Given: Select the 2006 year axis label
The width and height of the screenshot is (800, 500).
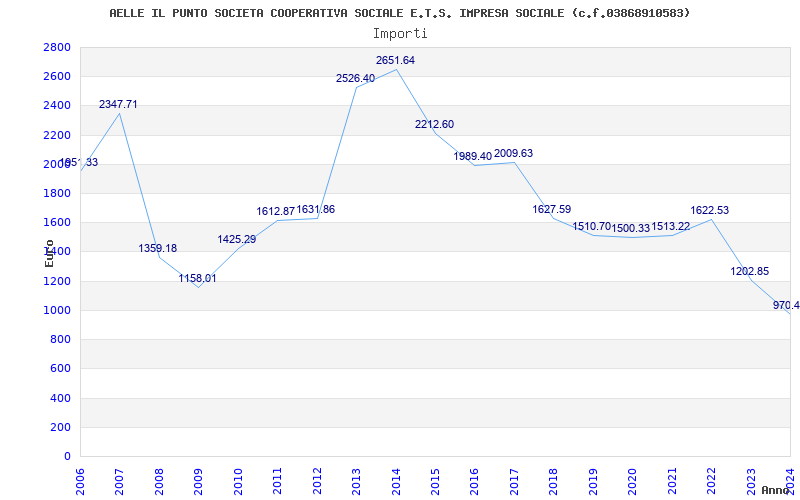Looking at the screenshot, I should (80, 479).
